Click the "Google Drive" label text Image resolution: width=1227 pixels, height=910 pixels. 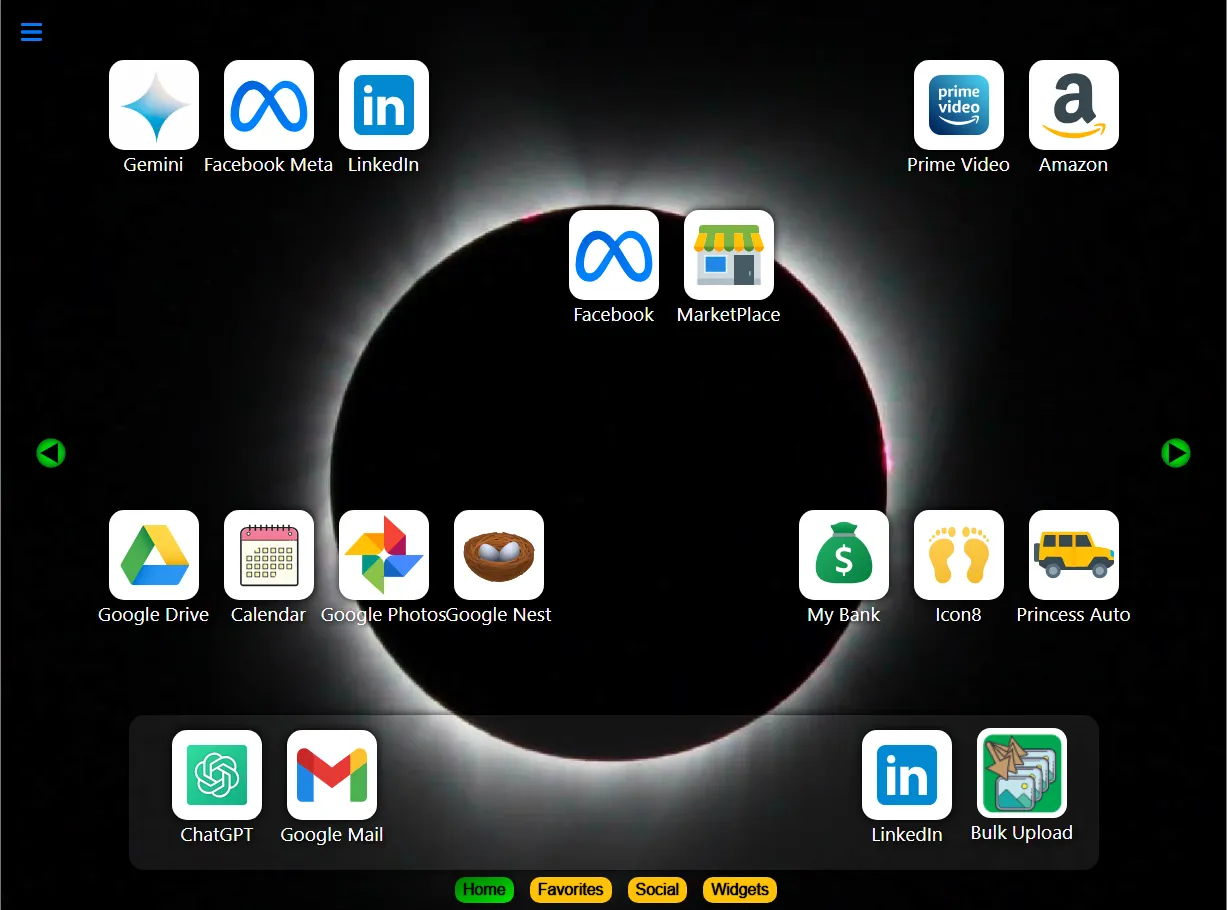pyautogui.click(x=154, y=615)
